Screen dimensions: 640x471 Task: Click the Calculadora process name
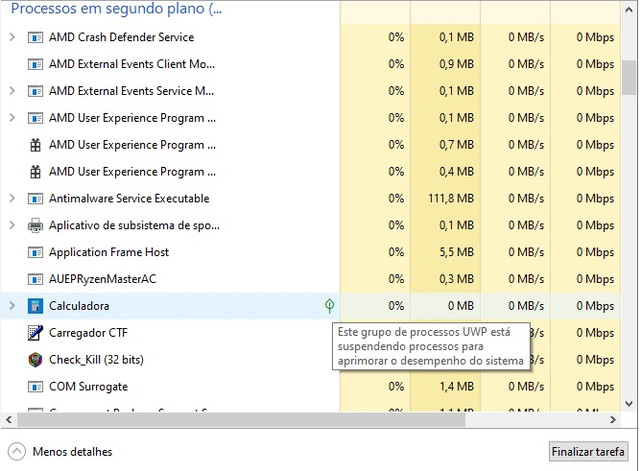click(x=79, y=306)
